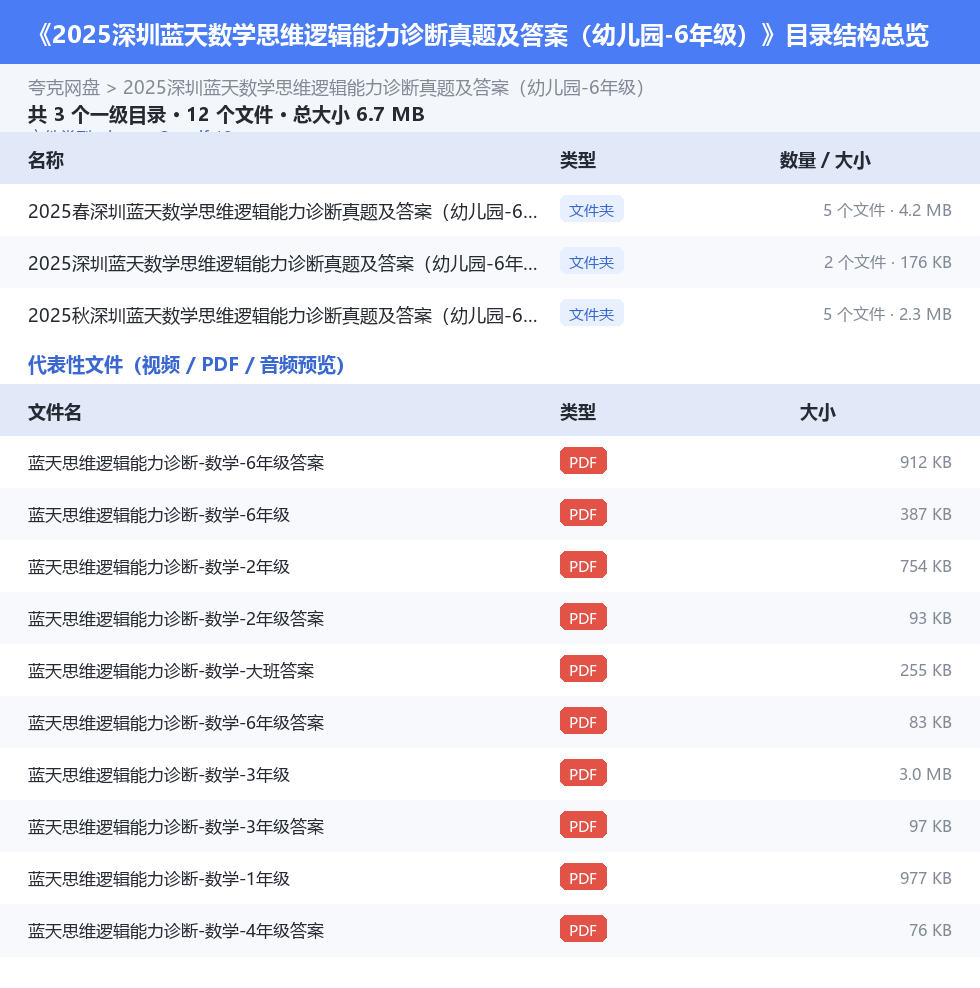Click PDF badge in 数学-1年级 row

pos(583,877)
